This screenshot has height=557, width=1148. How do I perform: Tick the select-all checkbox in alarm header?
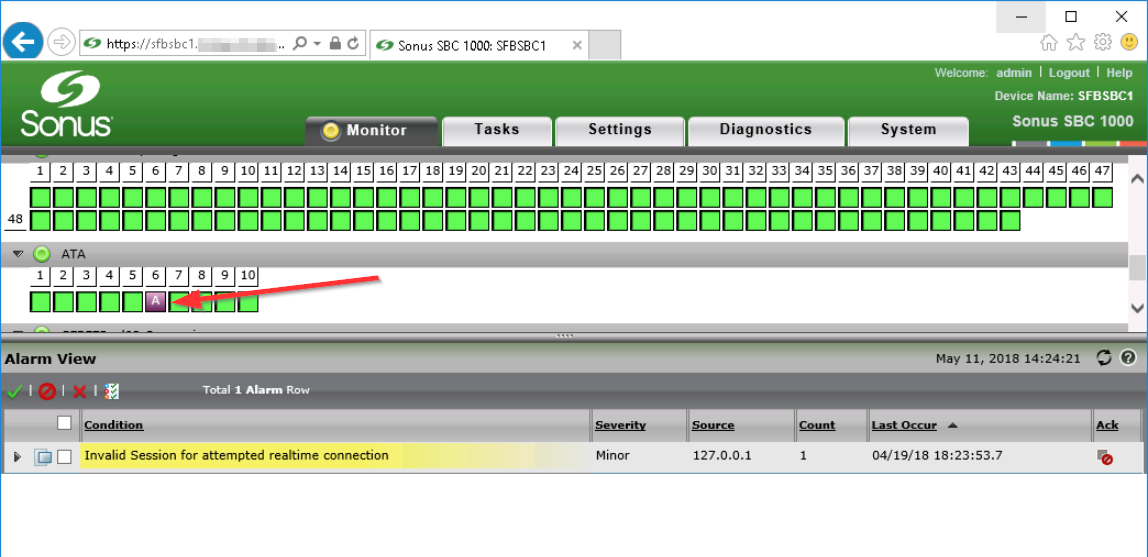pyautogui.click(x=64, y=422)
